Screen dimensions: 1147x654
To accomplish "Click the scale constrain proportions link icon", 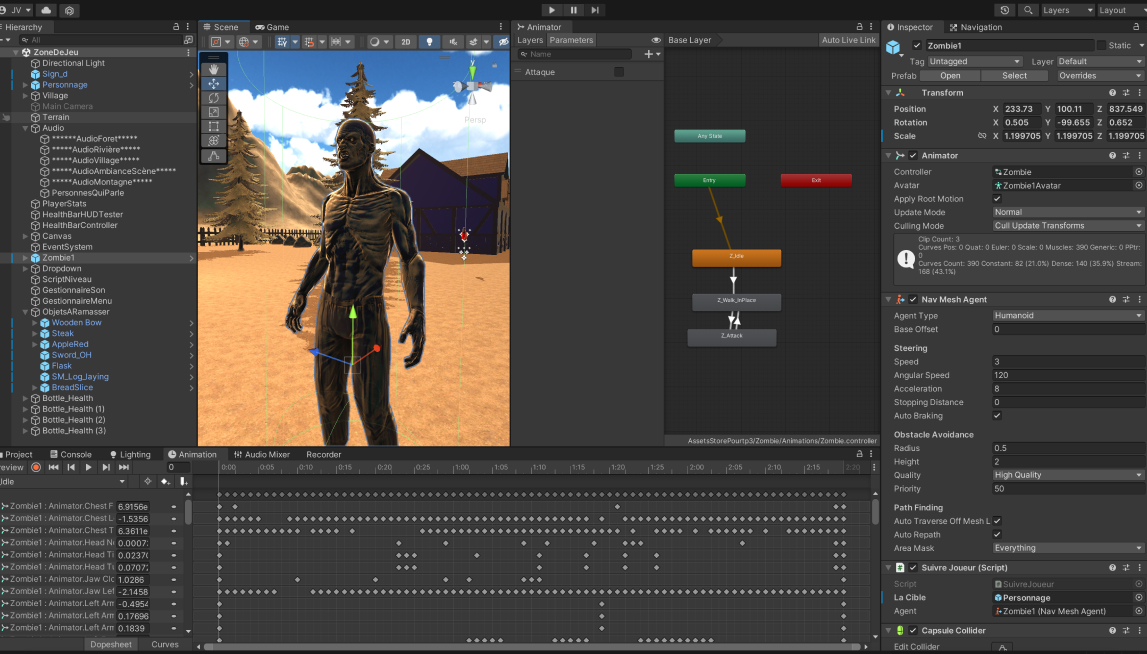I will point(981,136).
